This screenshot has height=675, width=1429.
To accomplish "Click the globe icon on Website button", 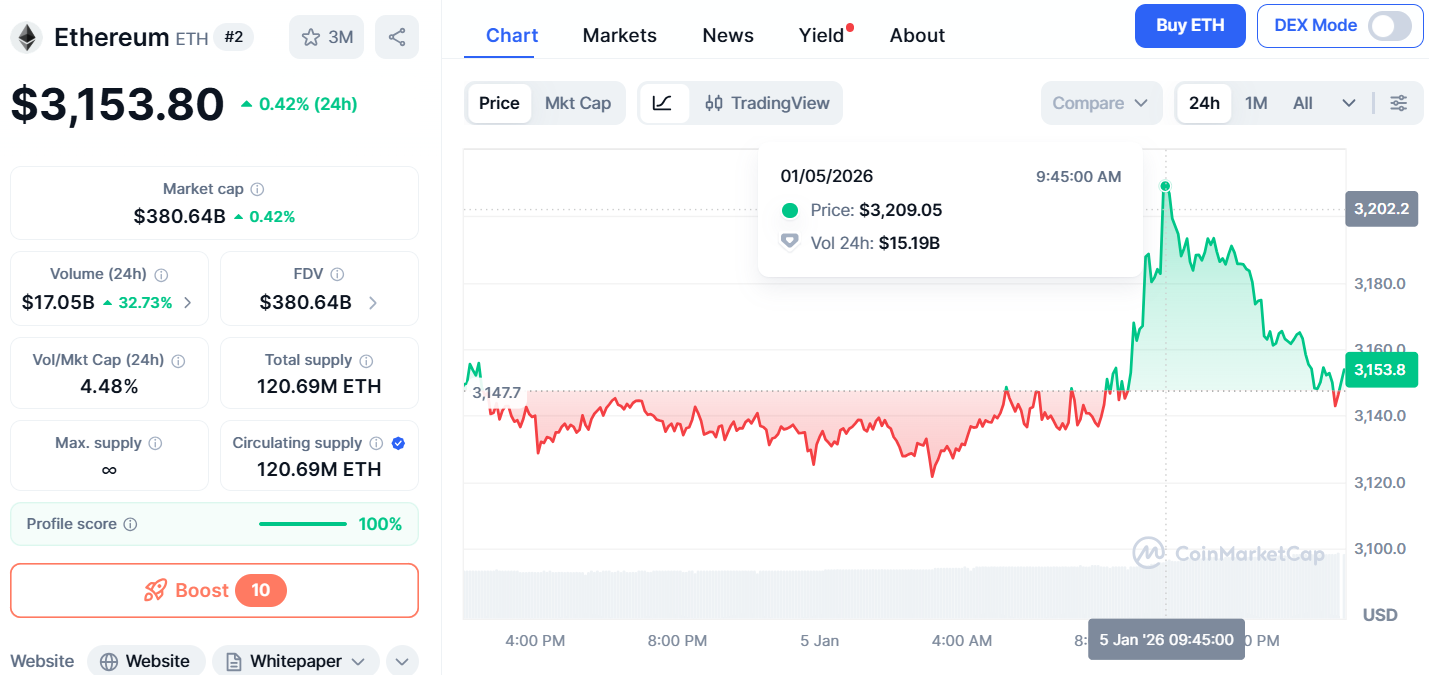I will pyautogui.click(x=109, y=661).
